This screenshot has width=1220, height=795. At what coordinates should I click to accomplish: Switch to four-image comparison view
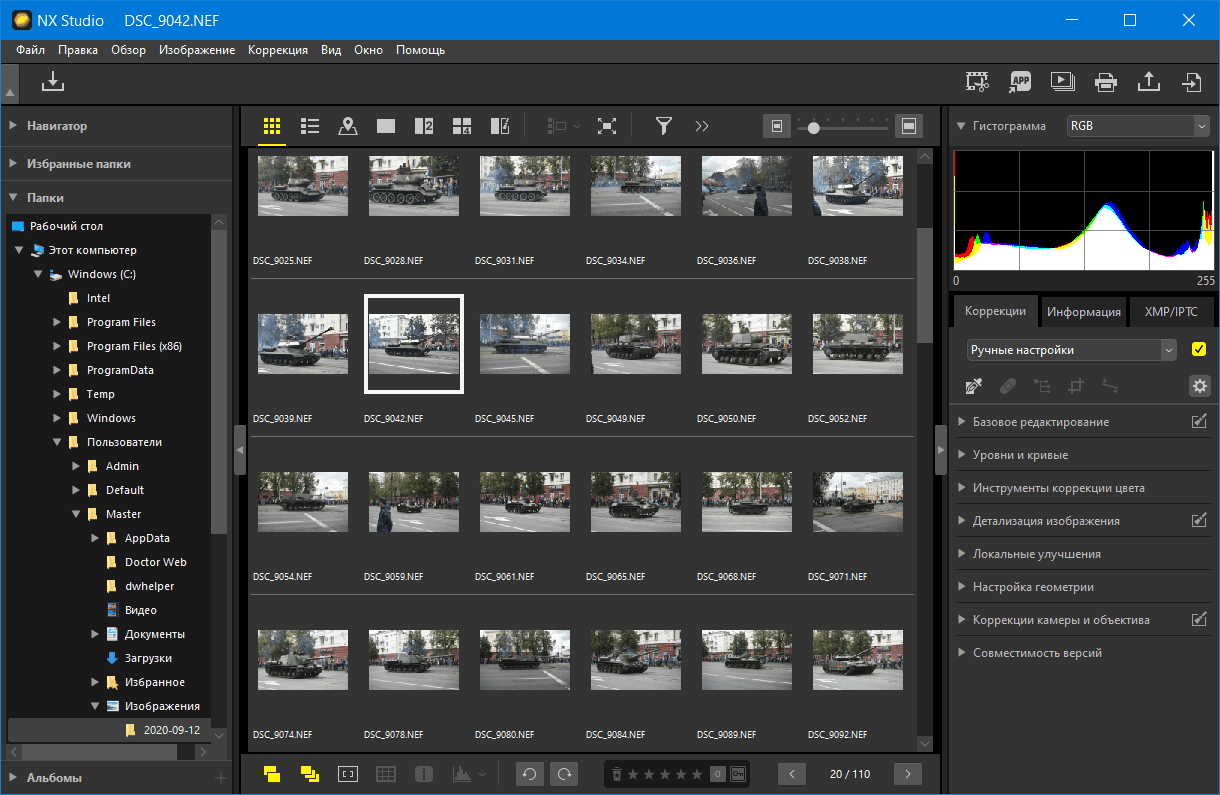point(461,126)
